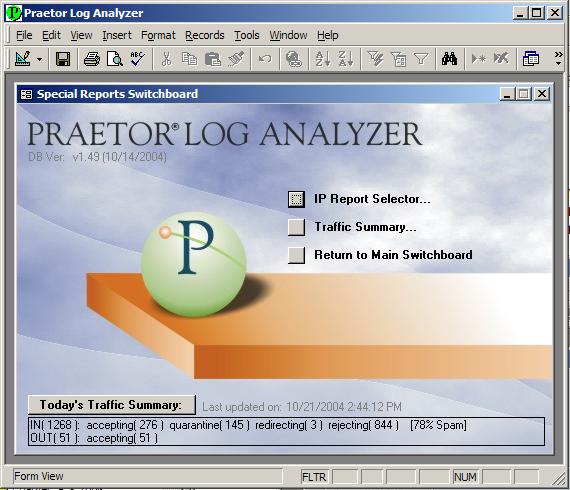The width and height of the screenshot is (570, 490).
Task: Open the Format menu
Action: (158, 35)
